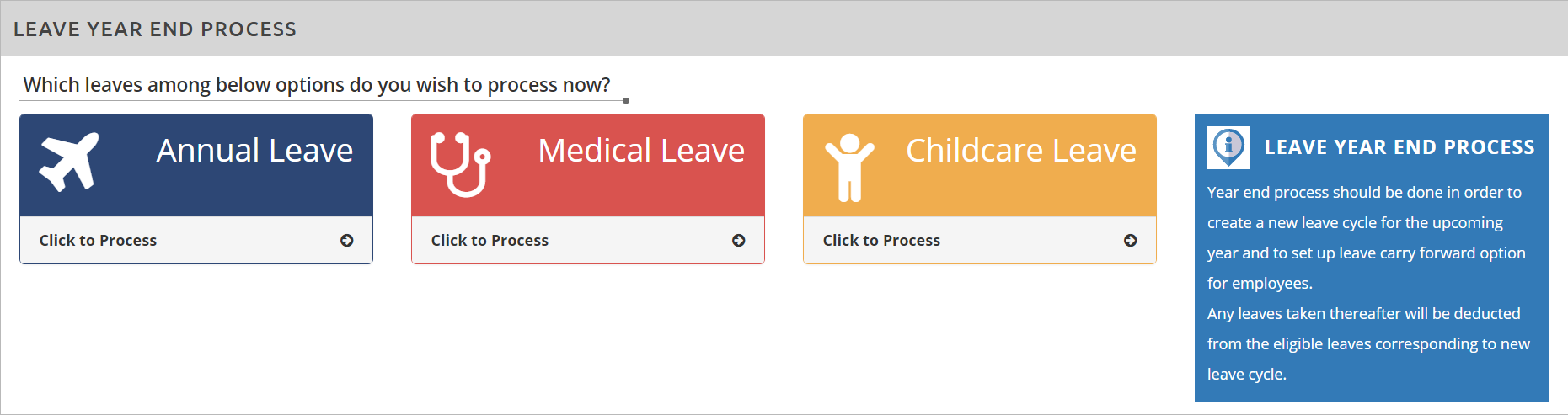
Task: Click to Process Childcare Leave
Action: pyautogui.click(x=980, y=241)
